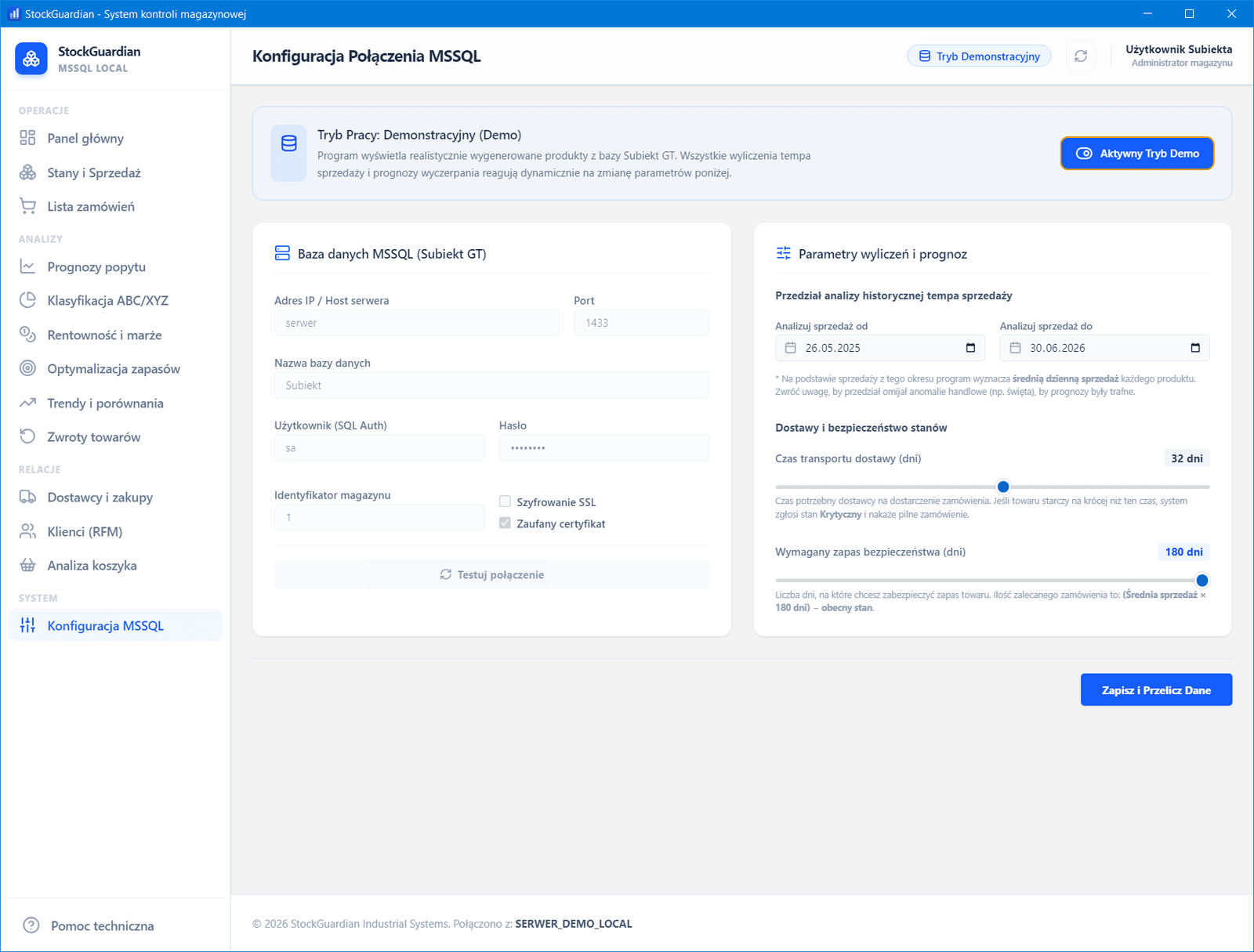This screenshot has height=952, width=1254.
Task: Click the Identyfikator magazynu field
Action: click(379, 517)
